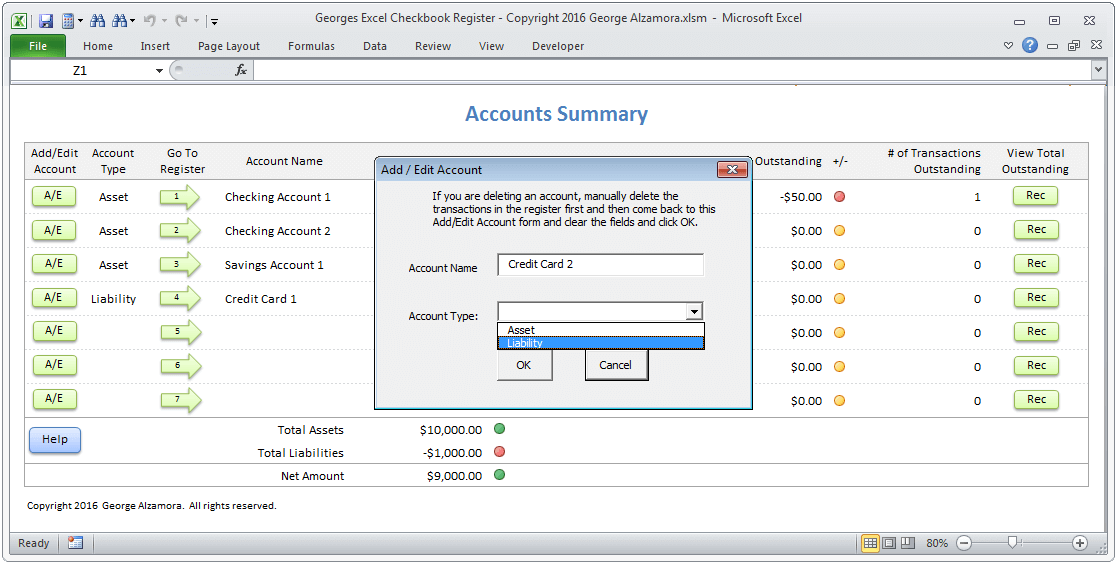Click the A/E button for Checking Account 1
The width and height of the screenshot is (1117, 564).
click(54, 196)
